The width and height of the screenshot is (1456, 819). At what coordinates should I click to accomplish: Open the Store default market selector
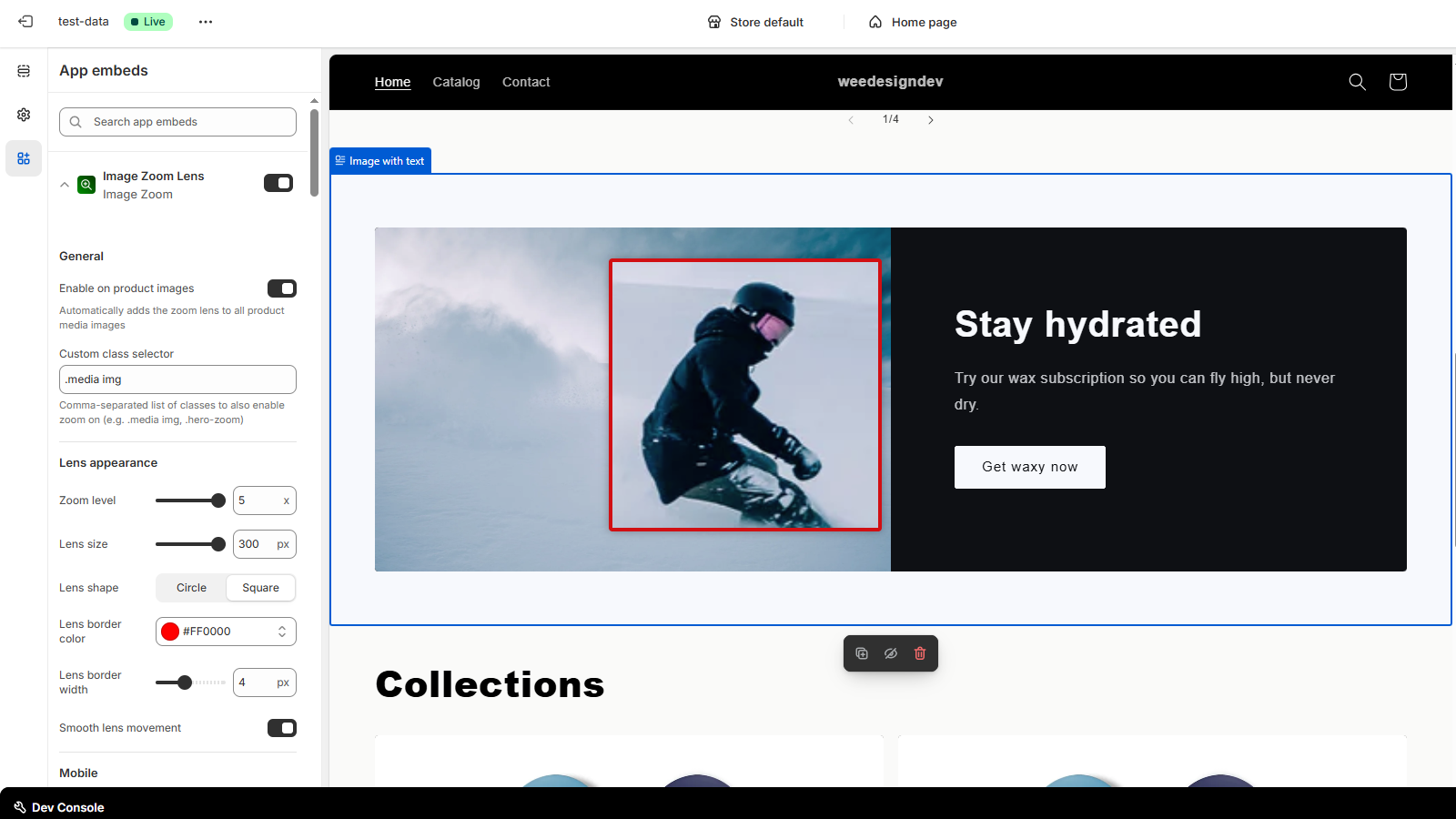click(756, 22)
